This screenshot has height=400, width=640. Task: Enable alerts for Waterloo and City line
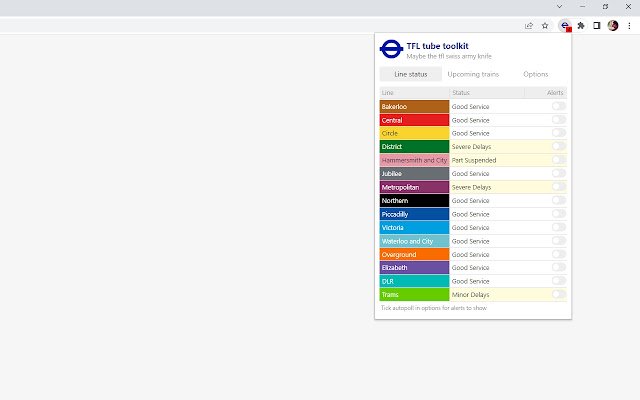pyautogui.click(x=559, y=241)
